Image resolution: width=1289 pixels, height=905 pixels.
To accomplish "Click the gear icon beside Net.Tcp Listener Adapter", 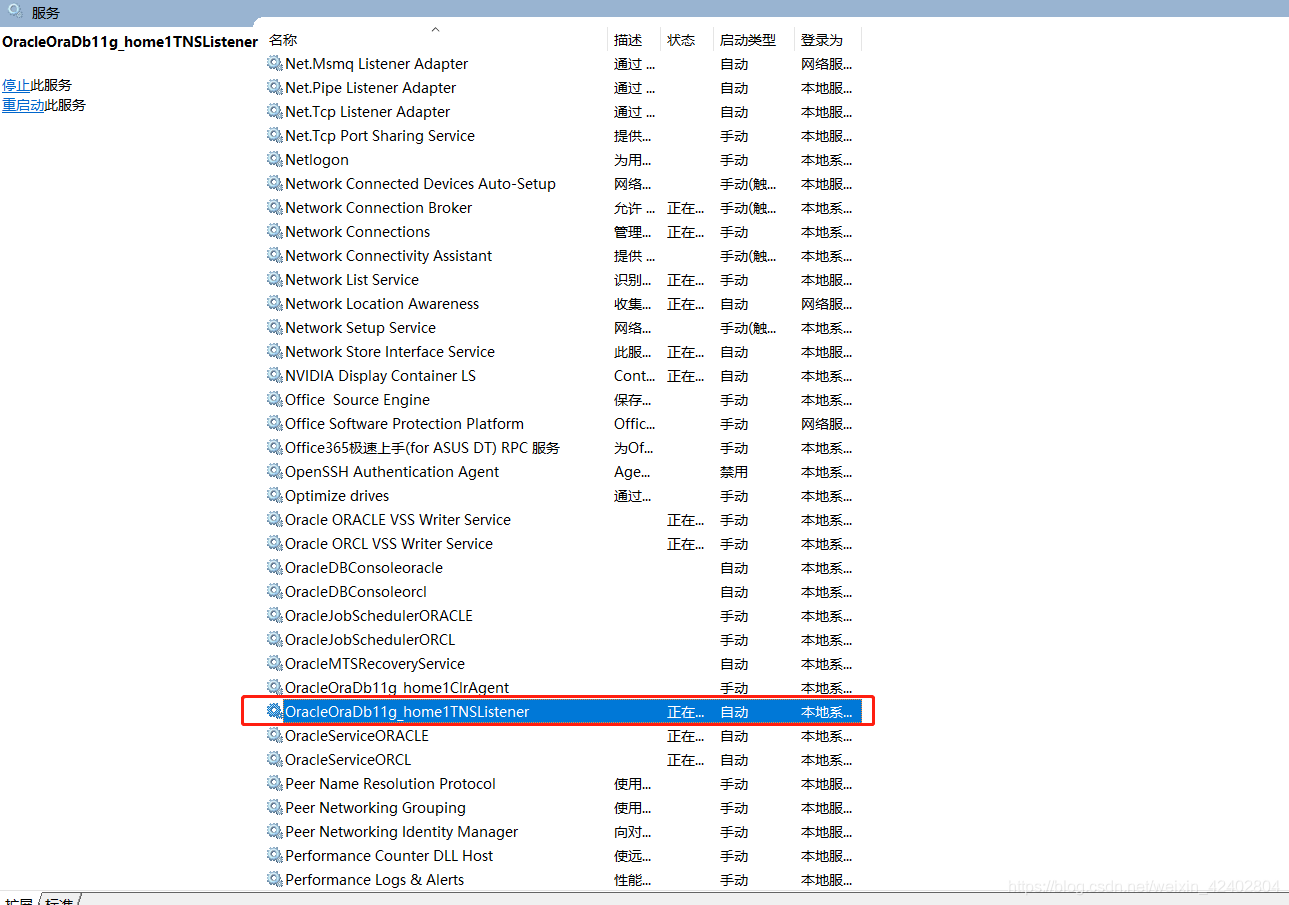I will coord(275,111).
